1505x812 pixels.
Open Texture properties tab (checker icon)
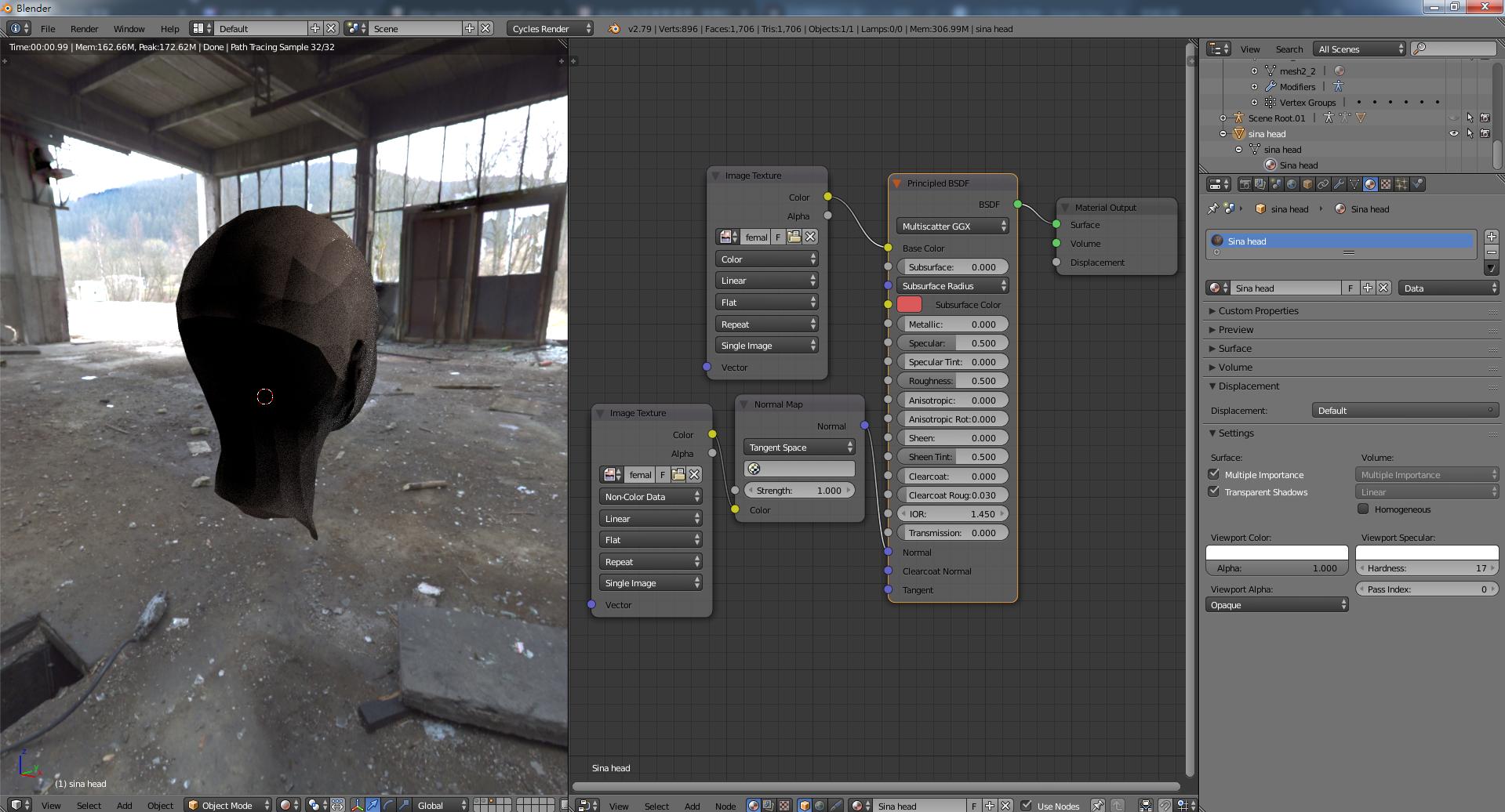point(1386,184)
